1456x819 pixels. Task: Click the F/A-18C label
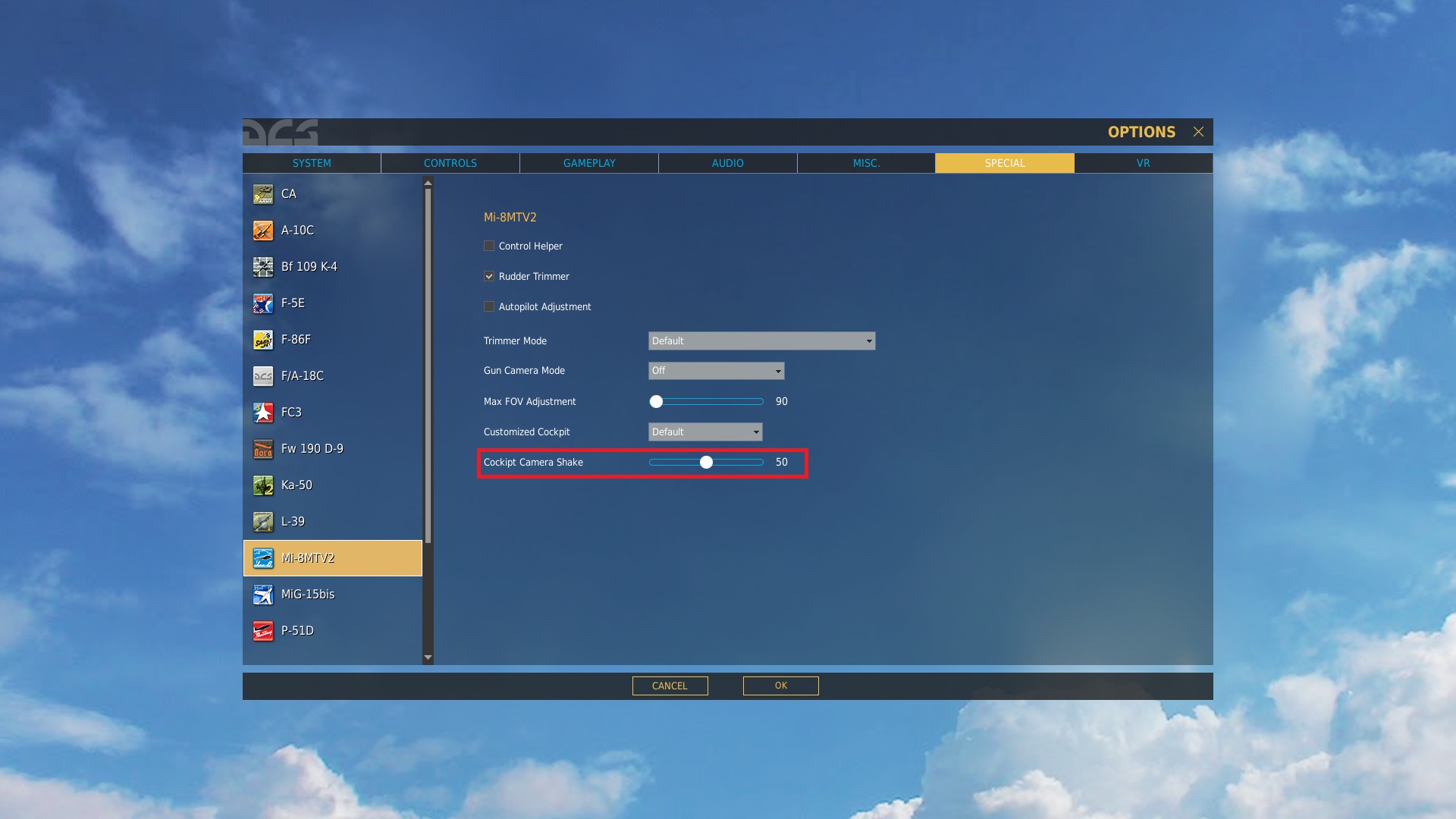click(303, 376)
